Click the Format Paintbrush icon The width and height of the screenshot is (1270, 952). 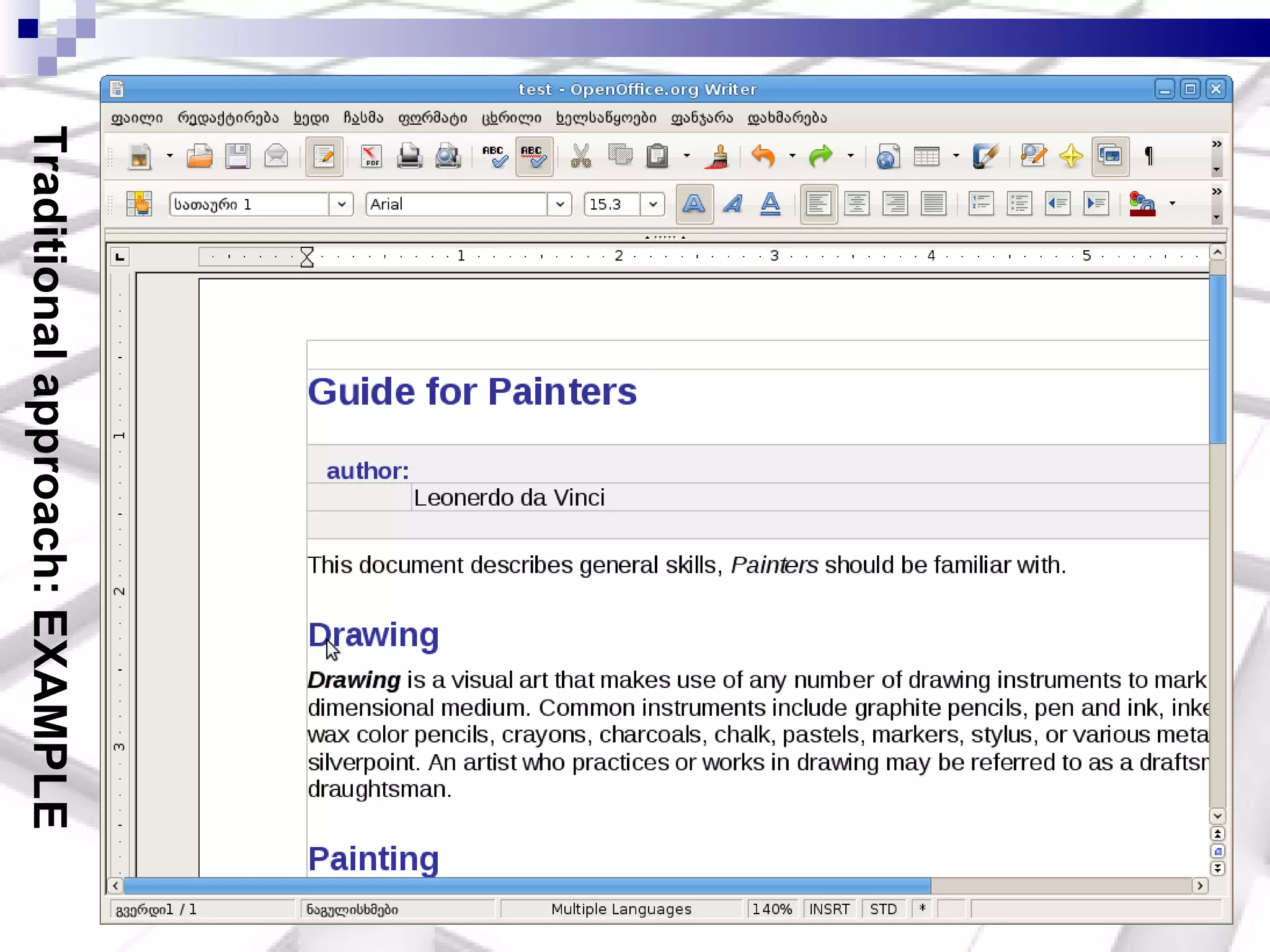click(718, 156)
